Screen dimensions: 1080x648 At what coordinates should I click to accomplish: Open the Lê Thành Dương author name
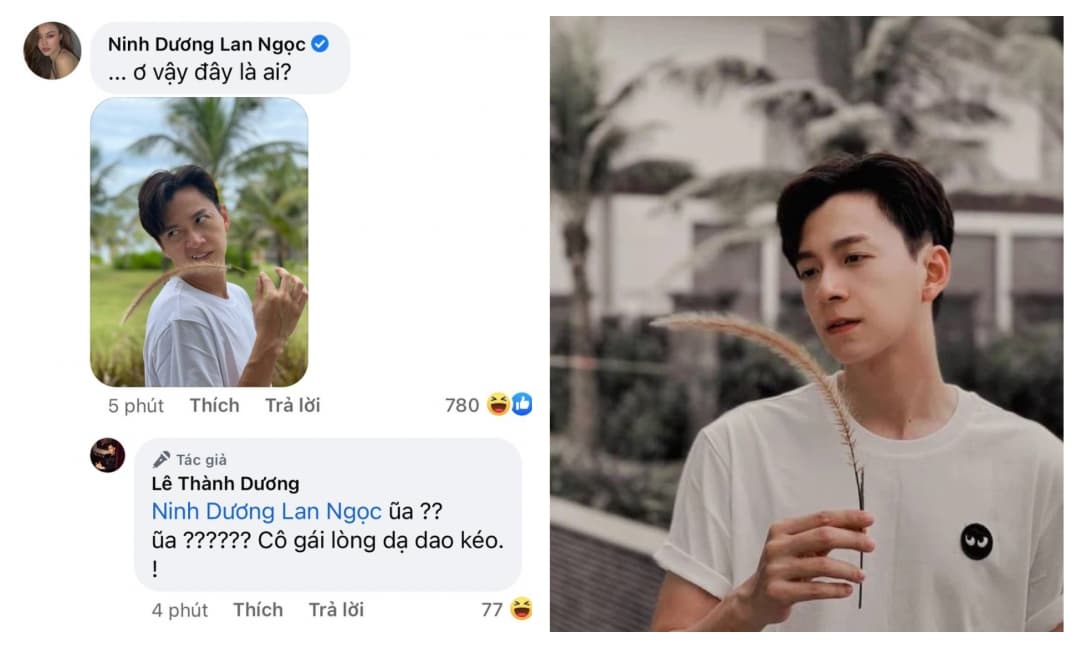pos(225,484)
